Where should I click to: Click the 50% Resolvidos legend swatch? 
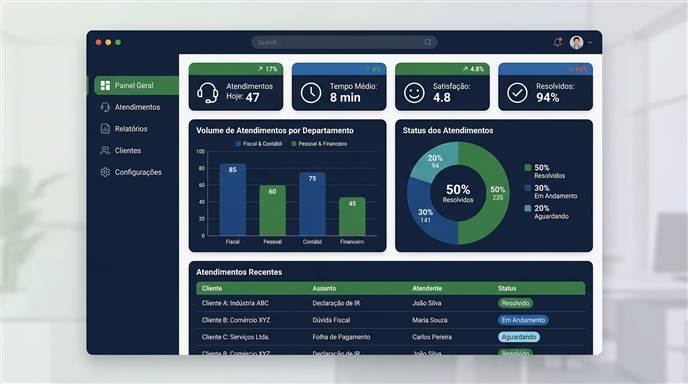point(528,168)
